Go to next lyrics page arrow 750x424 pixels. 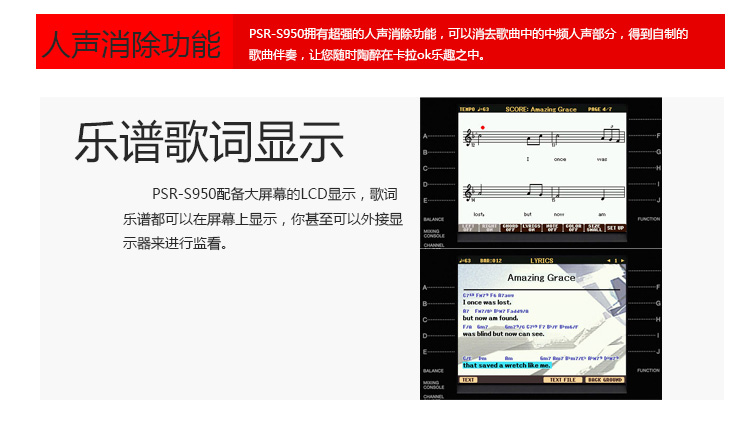pos(622,260)
